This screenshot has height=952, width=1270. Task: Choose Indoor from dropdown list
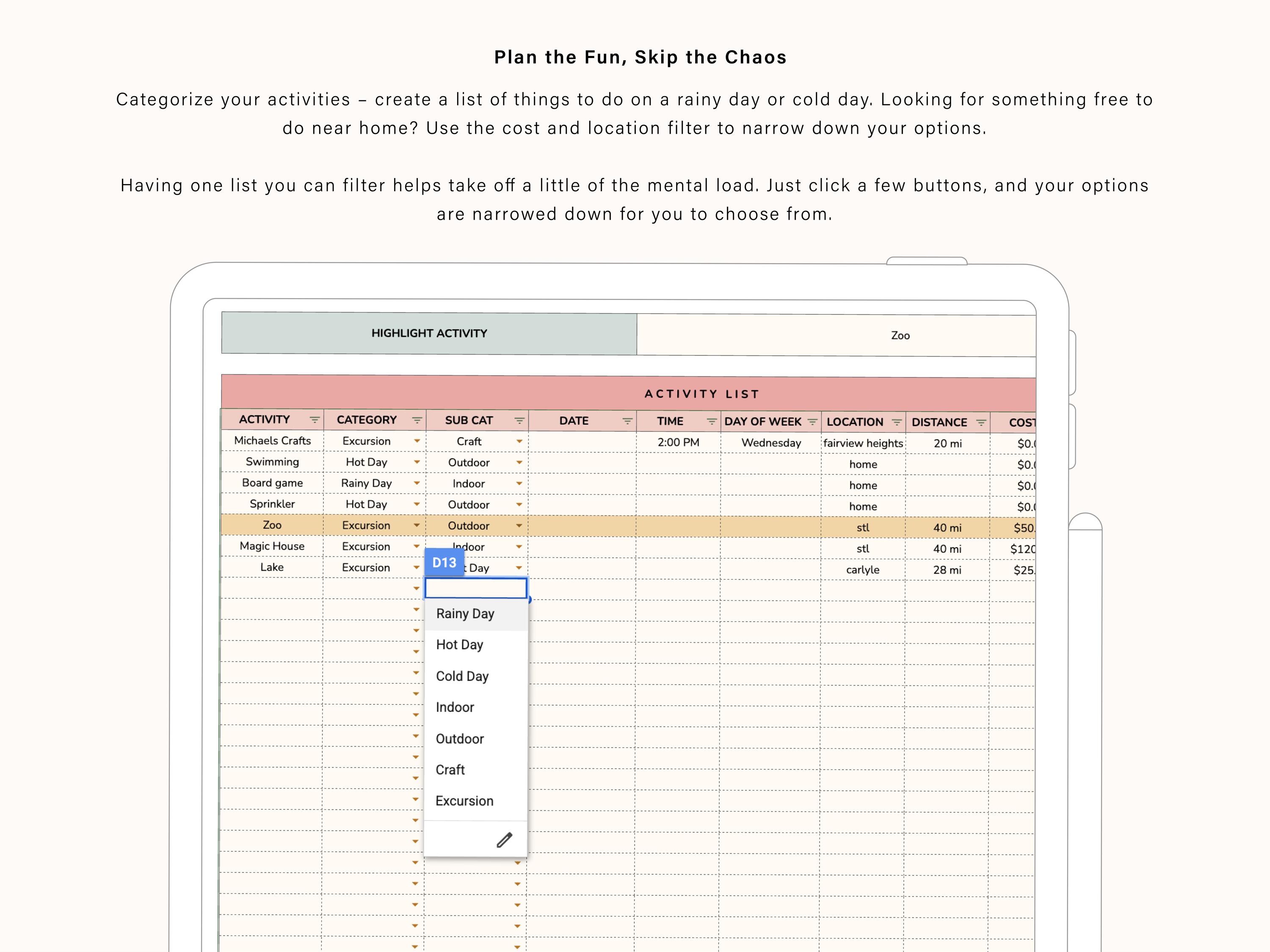tap(475, 707)
